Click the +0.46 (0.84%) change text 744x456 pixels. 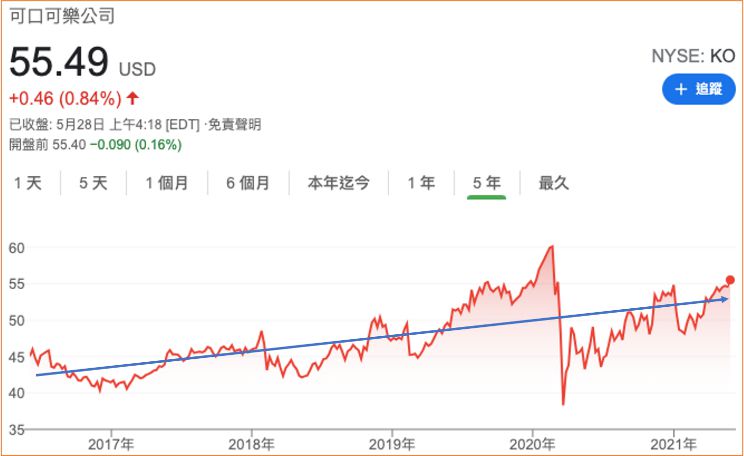(65, 99)
